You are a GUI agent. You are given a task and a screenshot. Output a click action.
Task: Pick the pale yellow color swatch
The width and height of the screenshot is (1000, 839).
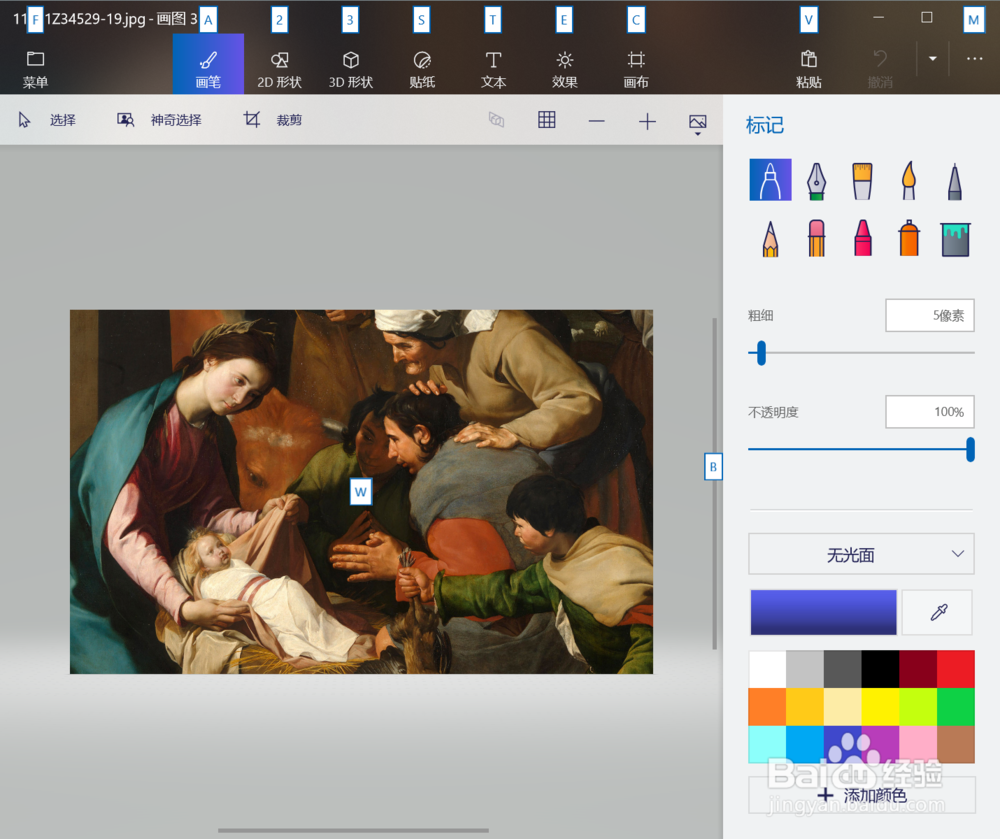(x=842, y=706)
